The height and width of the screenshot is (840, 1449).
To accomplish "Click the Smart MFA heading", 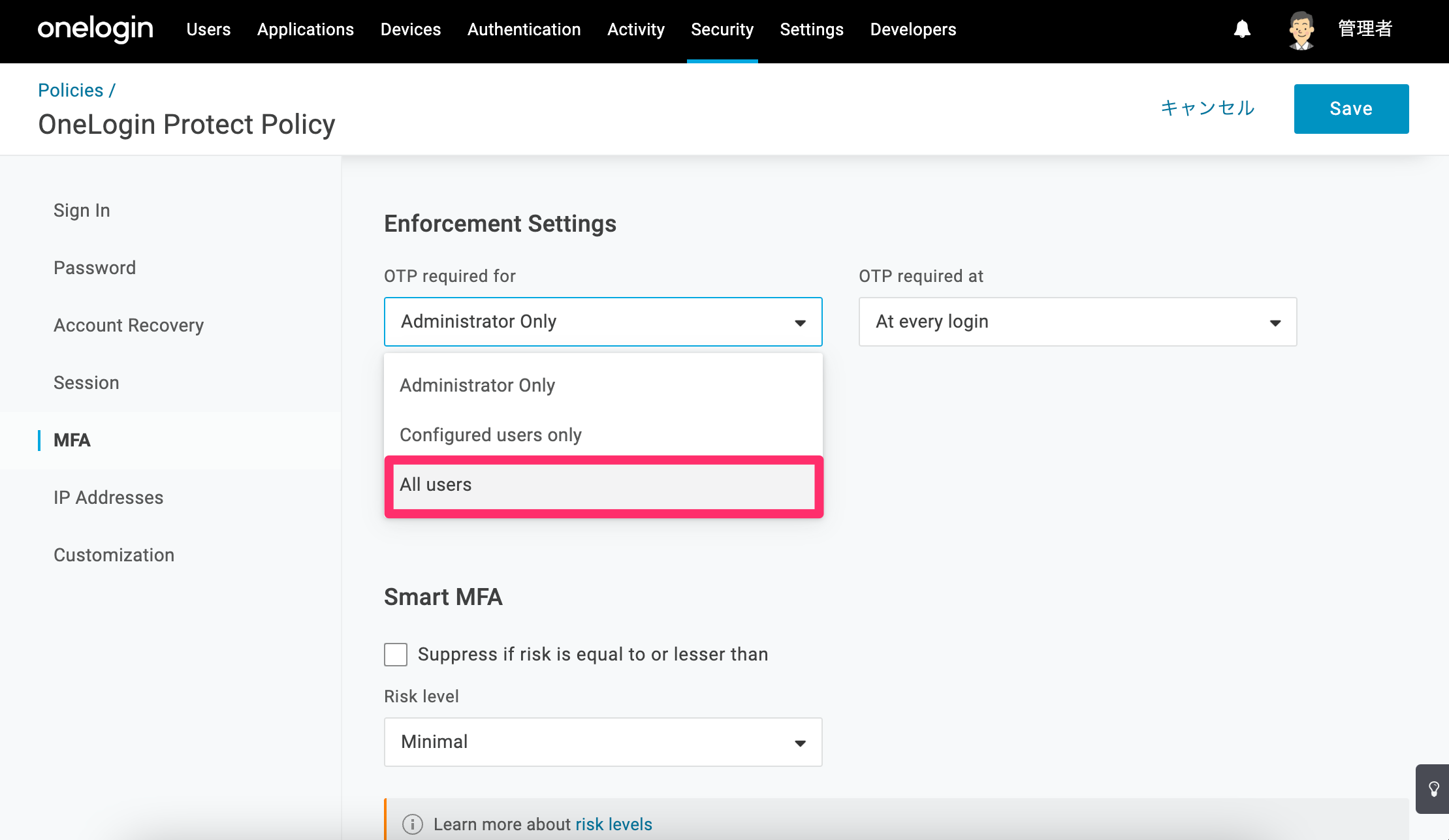I will point(443,597).
